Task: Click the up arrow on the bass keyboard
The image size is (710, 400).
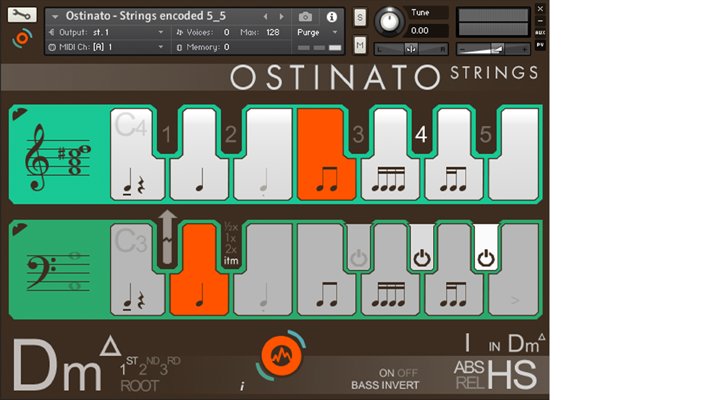Action: coord(166,237)
